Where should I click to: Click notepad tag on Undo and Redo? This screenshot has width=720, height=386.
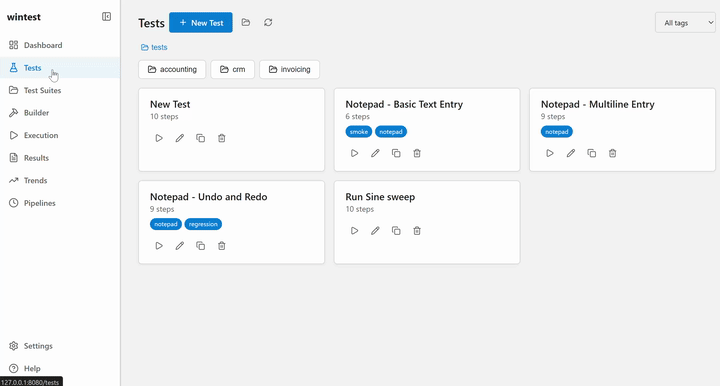(x=166, y=224)
